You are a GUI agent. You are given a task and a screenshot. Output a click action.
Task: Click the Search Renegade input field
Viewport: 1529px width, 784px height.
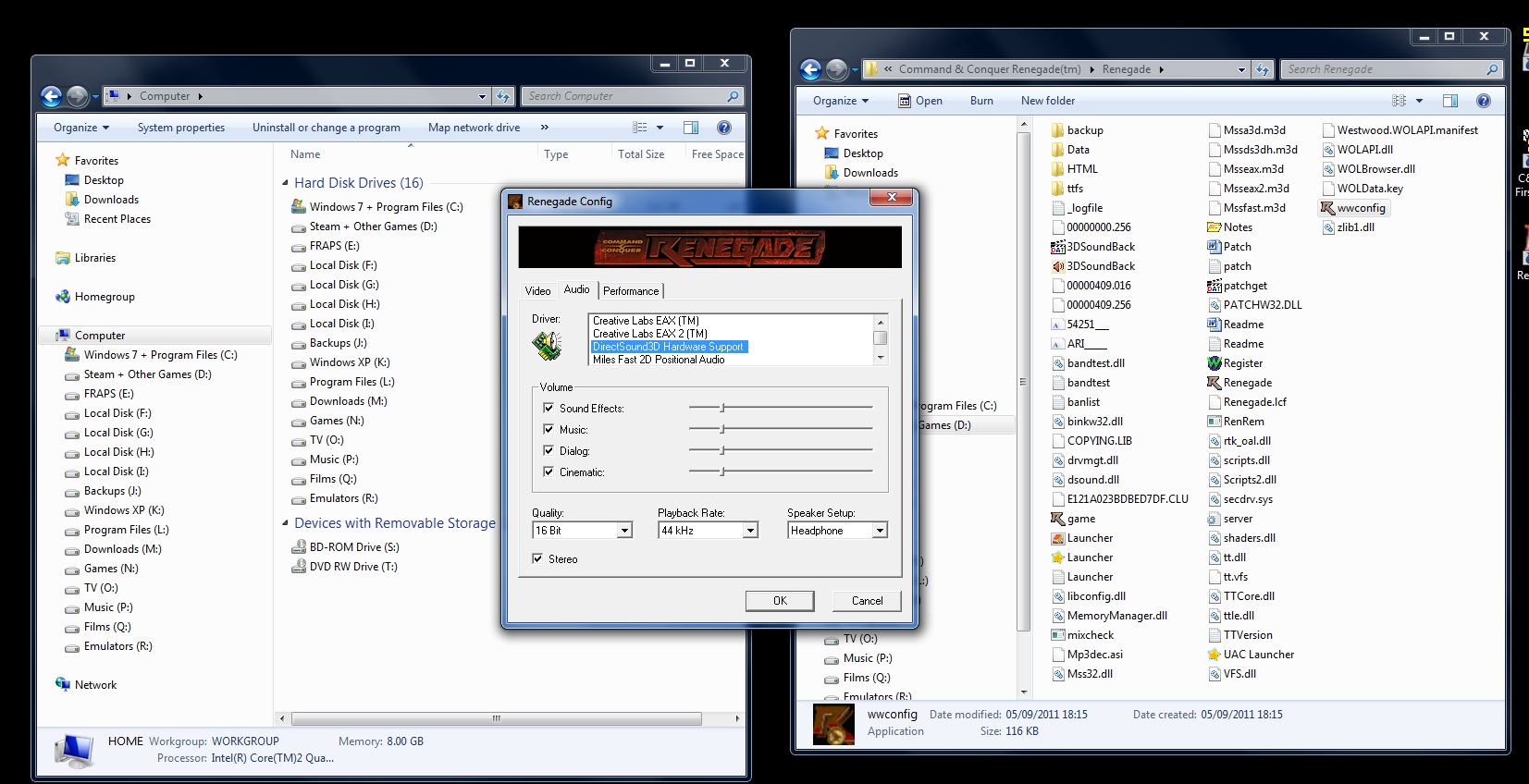click(x=1383, y=69)
